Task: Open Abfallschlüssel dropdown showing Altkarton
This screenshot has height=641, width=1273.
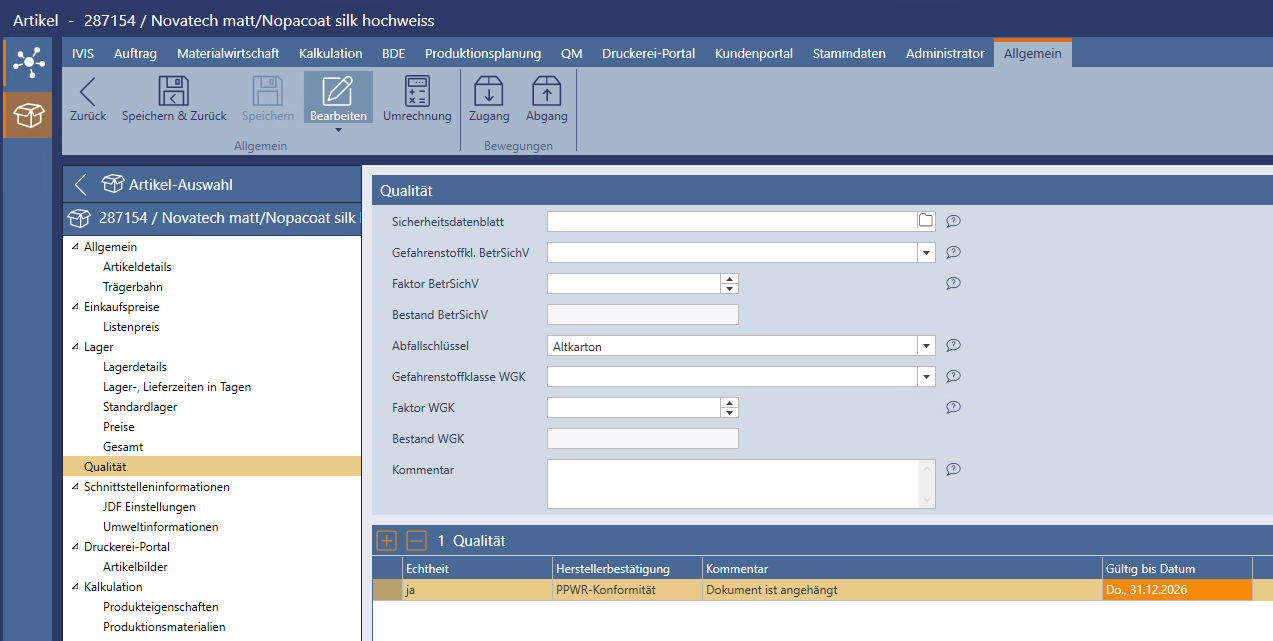Action: (927, 346)
